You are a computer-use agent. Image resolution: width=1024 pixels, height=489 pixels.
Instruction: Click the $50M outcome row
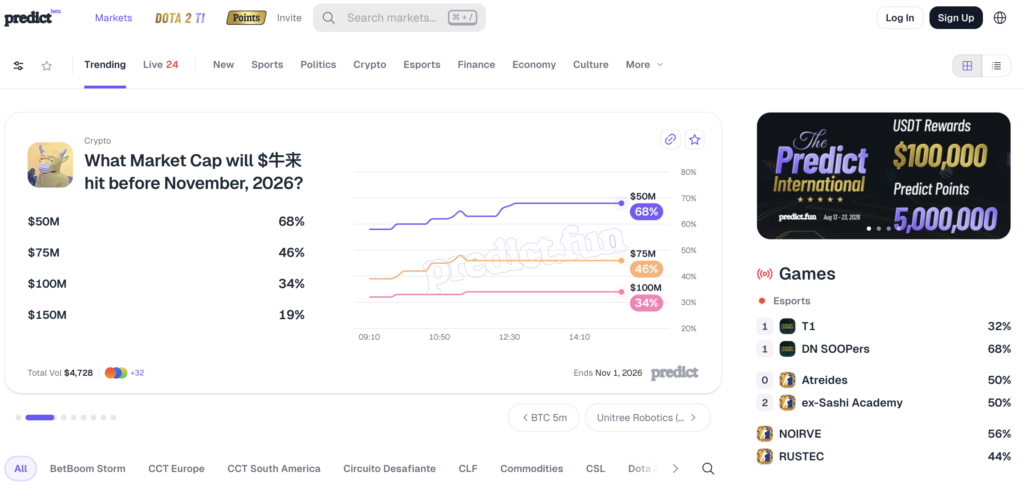point(166,221)
